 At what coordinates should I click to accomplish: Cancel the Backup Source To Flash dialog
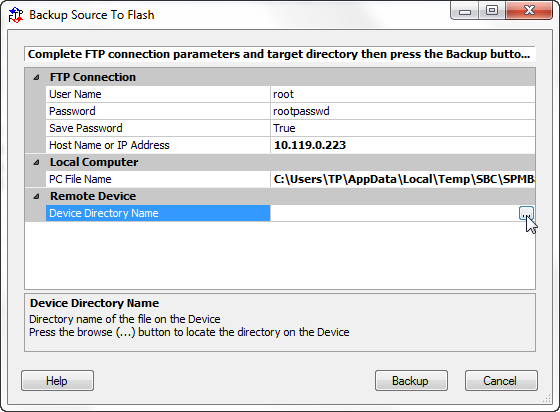pyautogui.click(x=501, y=381)
